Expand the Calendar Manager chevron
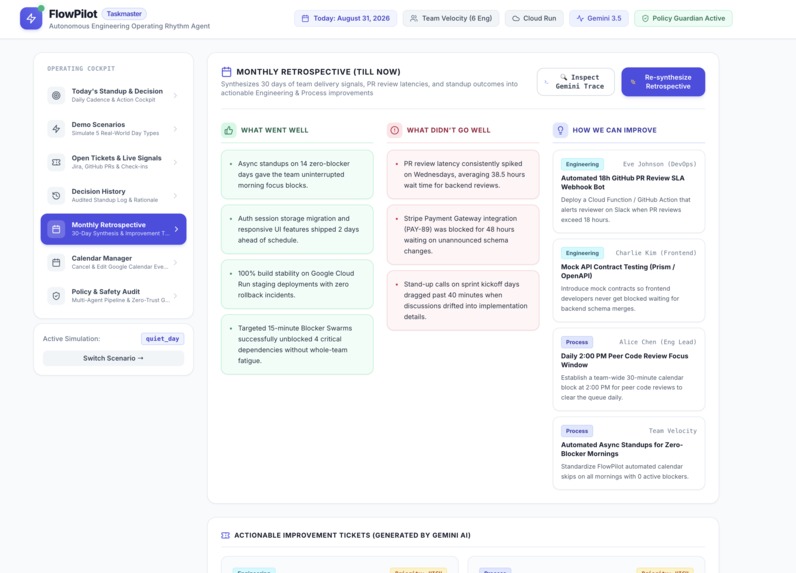Viewport: 796px width, 573px height. click(175, 262)
